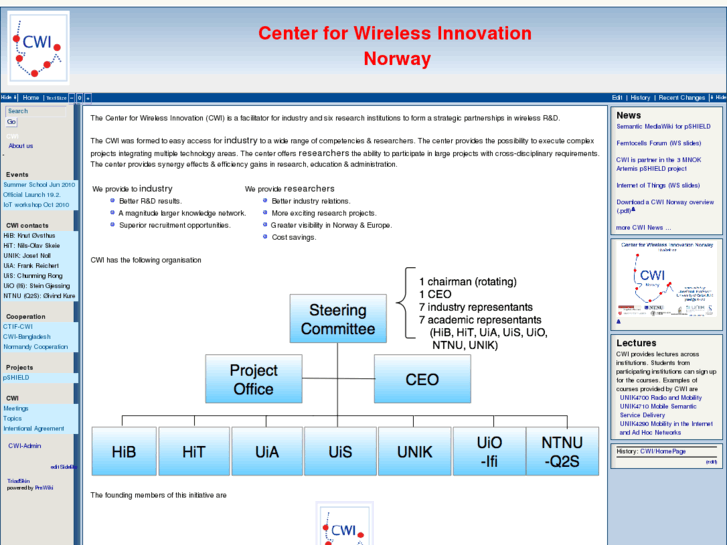Open the Normandy Cooperation link
727x545 pixels.
point(36,347)
